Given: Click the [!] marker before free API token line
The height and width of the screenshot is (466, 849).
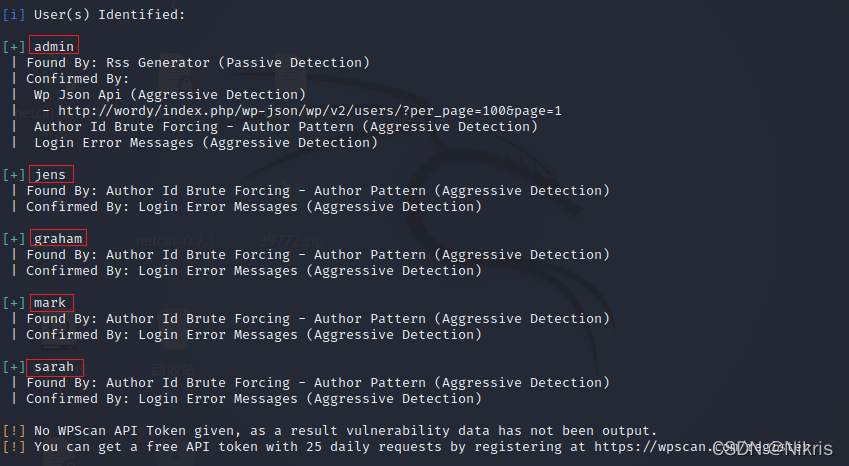Looking at the screenshot, I should tap(14, 447).
